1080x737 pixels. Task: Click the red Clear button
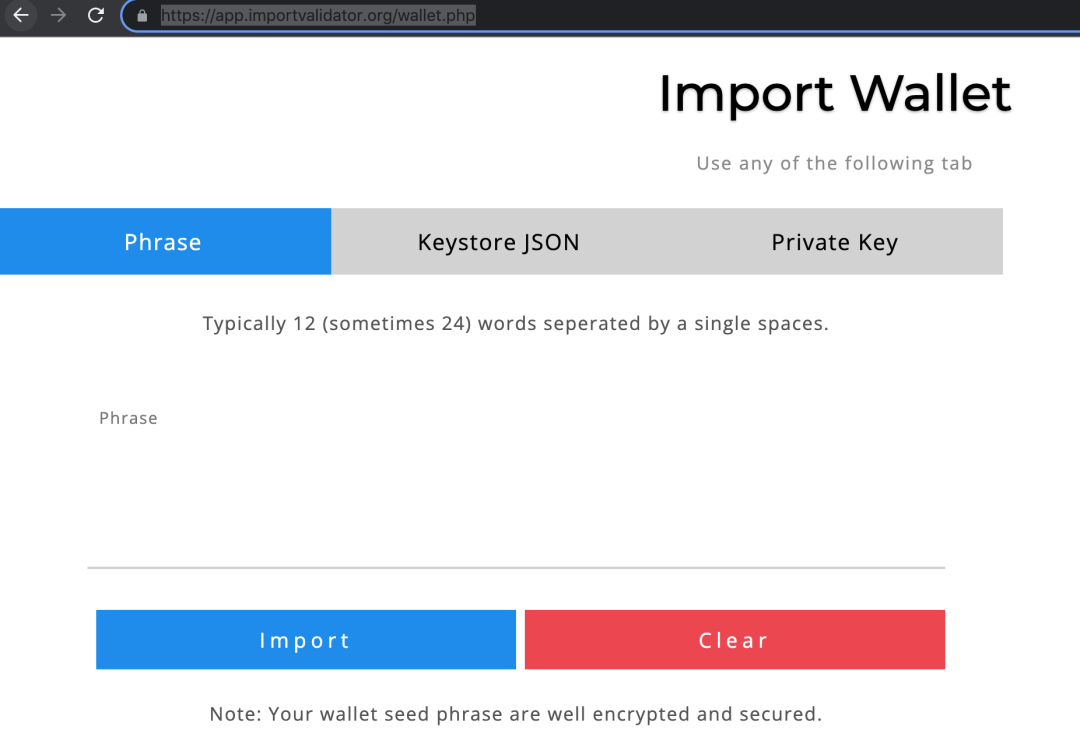[735, 639]
